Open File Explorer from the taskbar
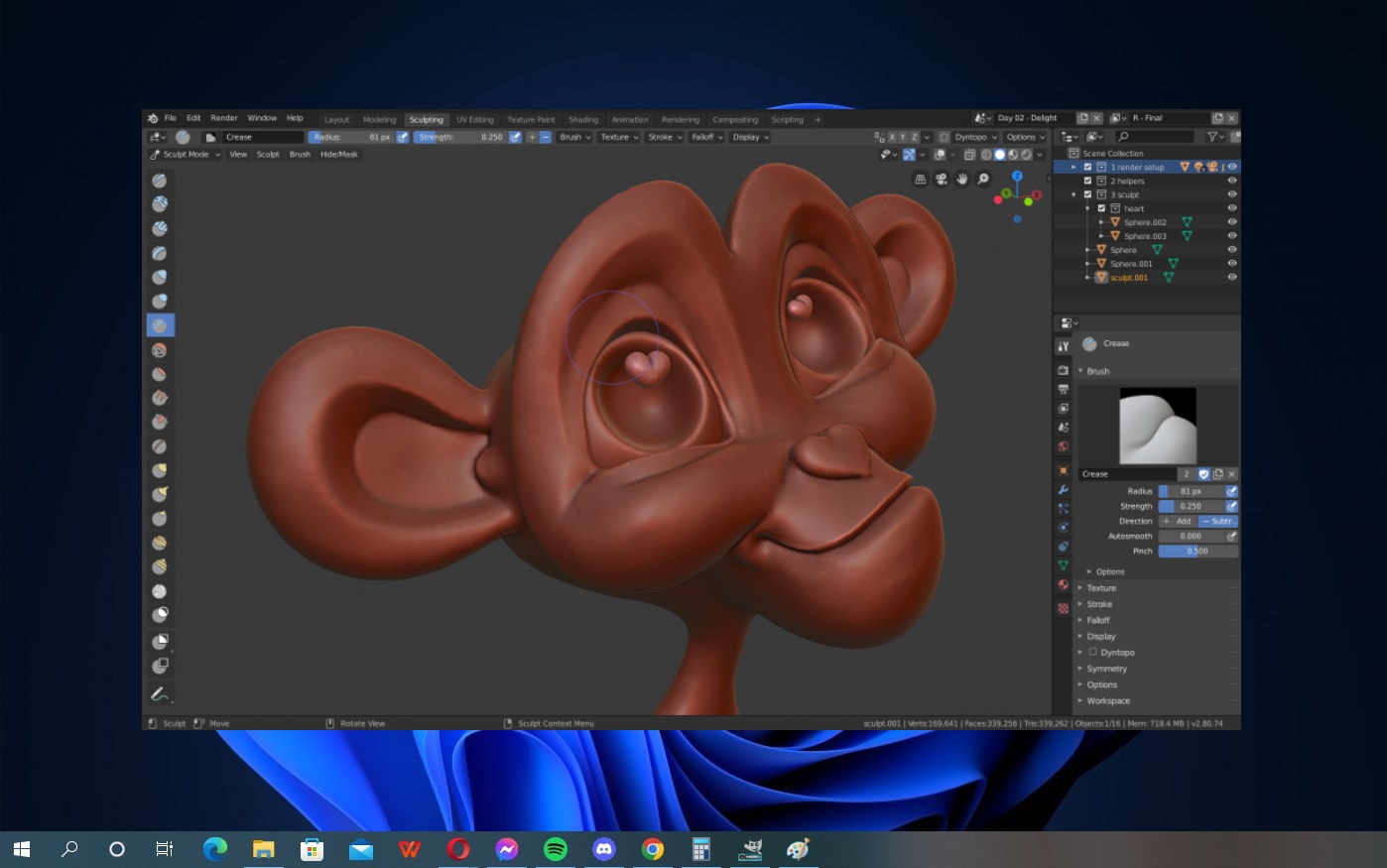 [263, 849]
